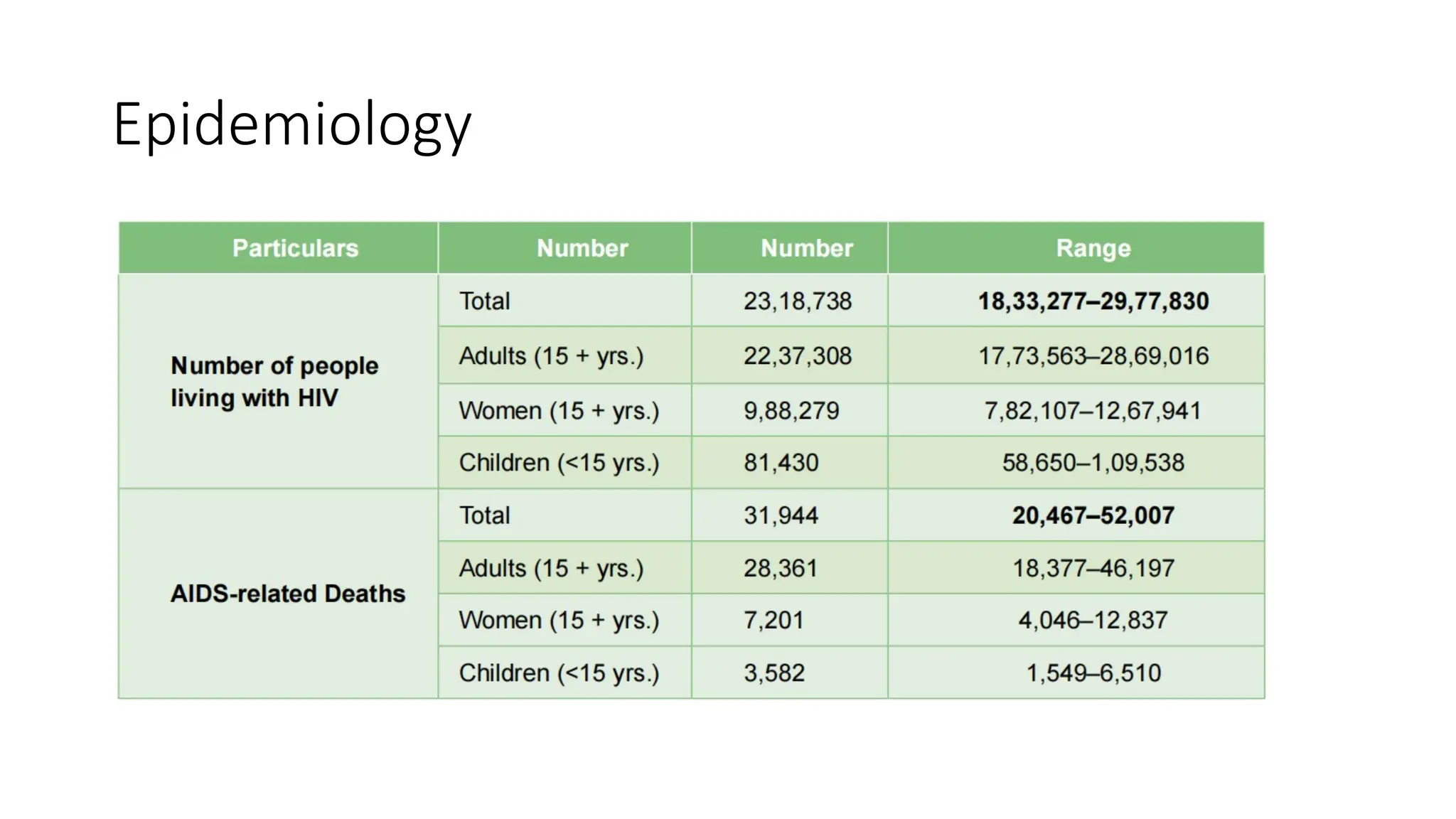This screenshot has height=819, width=1456.
Task: Select the value 23,18,738
Action: (797, 301)
